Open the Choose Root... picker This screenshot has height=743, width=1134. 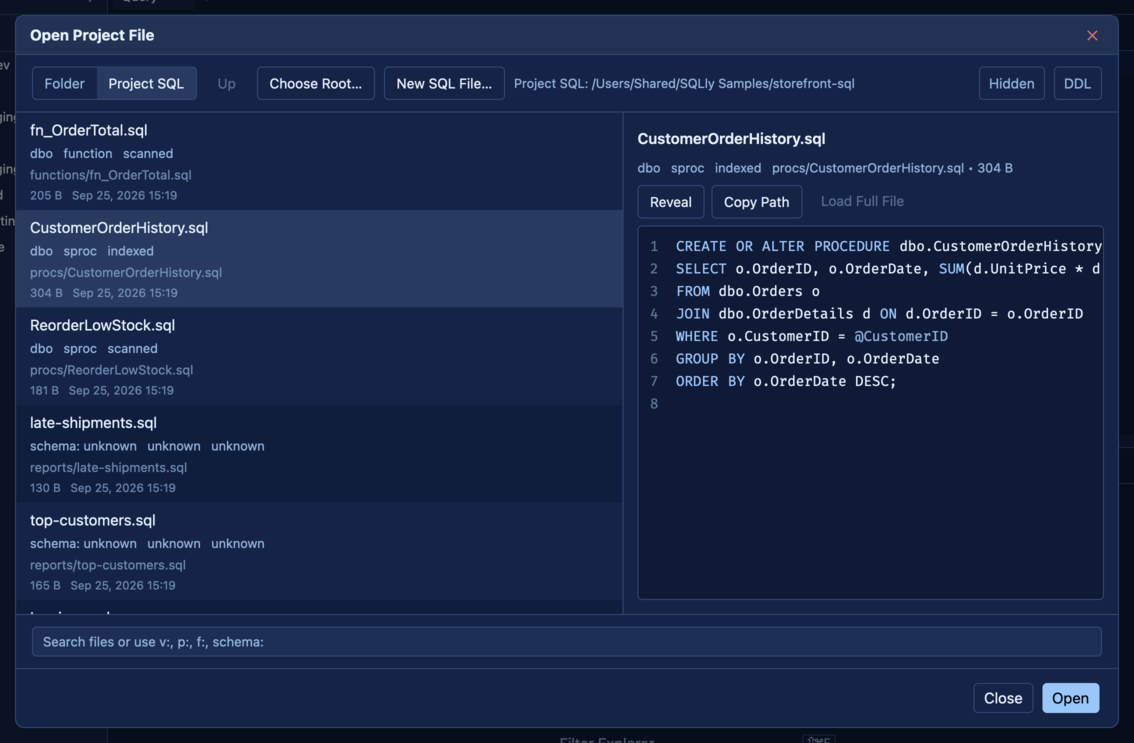pyautogui.click(x=315, y=83)
